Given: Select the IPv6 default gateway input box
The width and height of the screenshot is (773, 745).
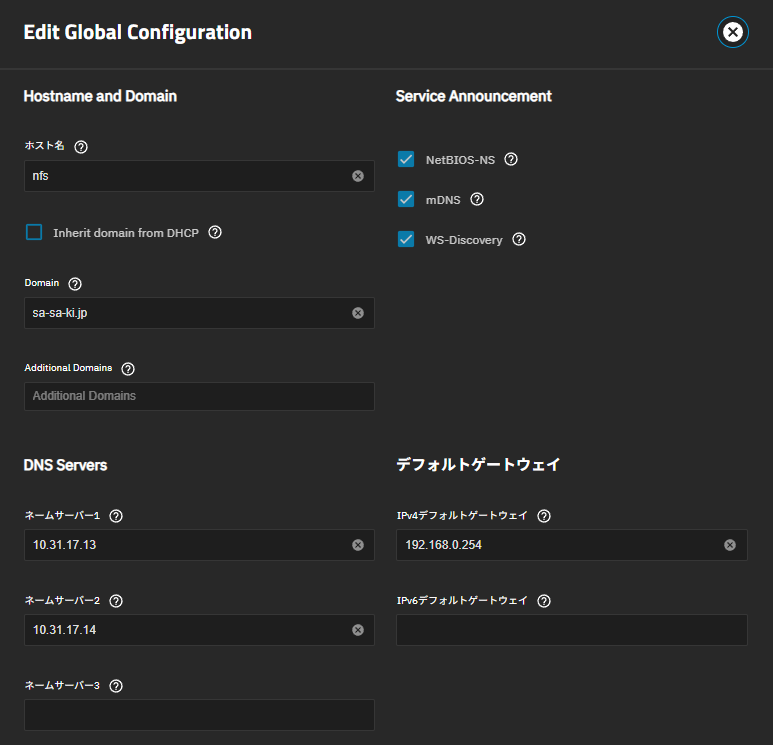Looking at the screenshot, I should coord(572,630).
